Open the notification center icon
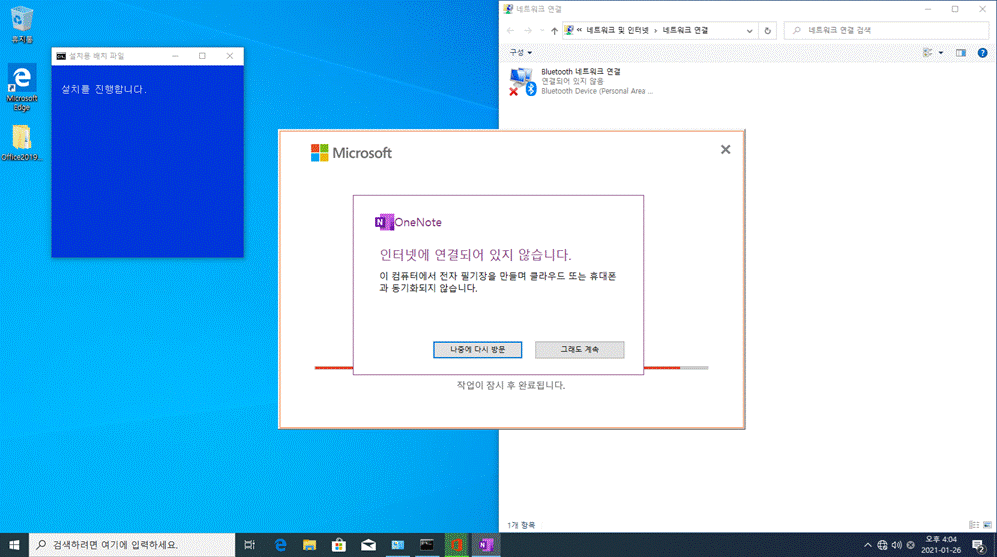Image resolution: width=997 pixels, height=557 pixels. tap(979, 545)
